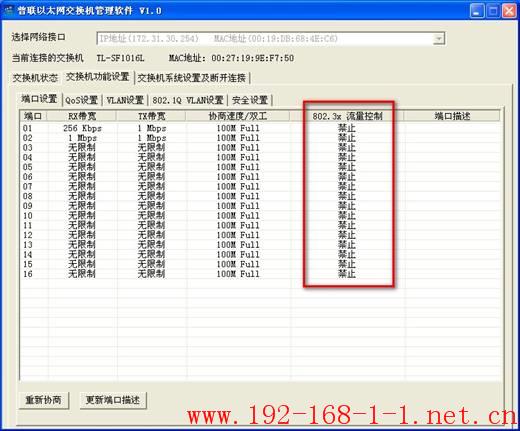Switch to VLAN设置 sub-tab

125,100
